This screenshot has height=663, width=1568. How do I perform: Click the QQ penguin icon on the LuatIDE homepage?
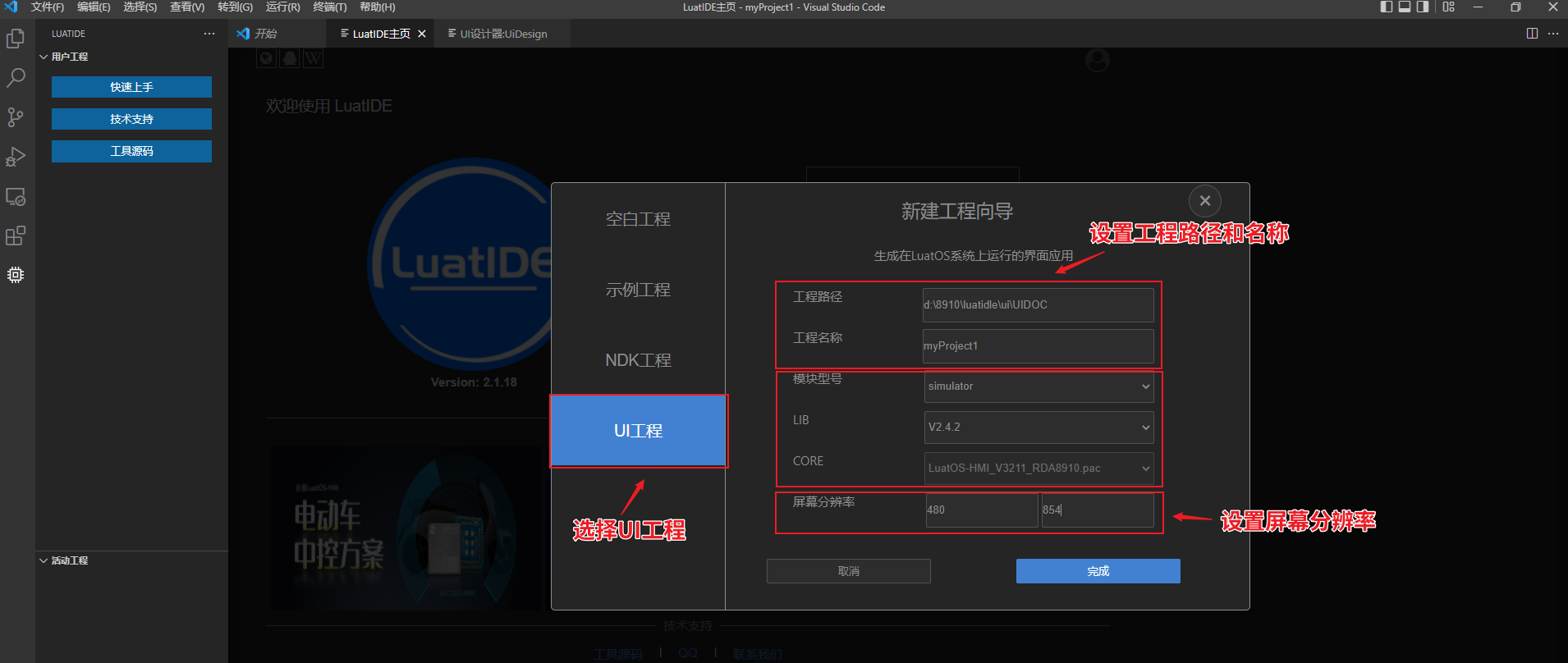coord(290,58)
